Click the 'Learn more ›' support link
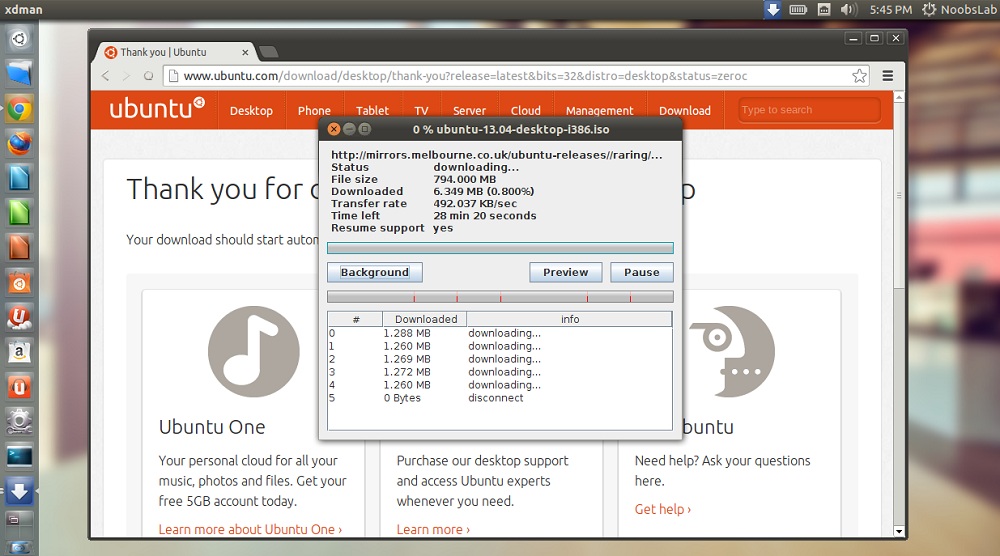 click(433, 529)
